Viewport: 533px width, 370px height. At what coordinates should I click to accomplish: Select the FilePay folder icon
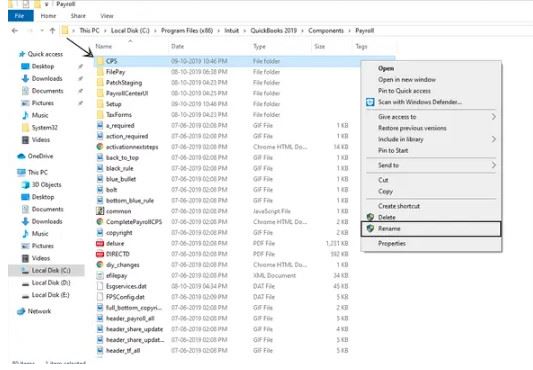click(100, 72)
